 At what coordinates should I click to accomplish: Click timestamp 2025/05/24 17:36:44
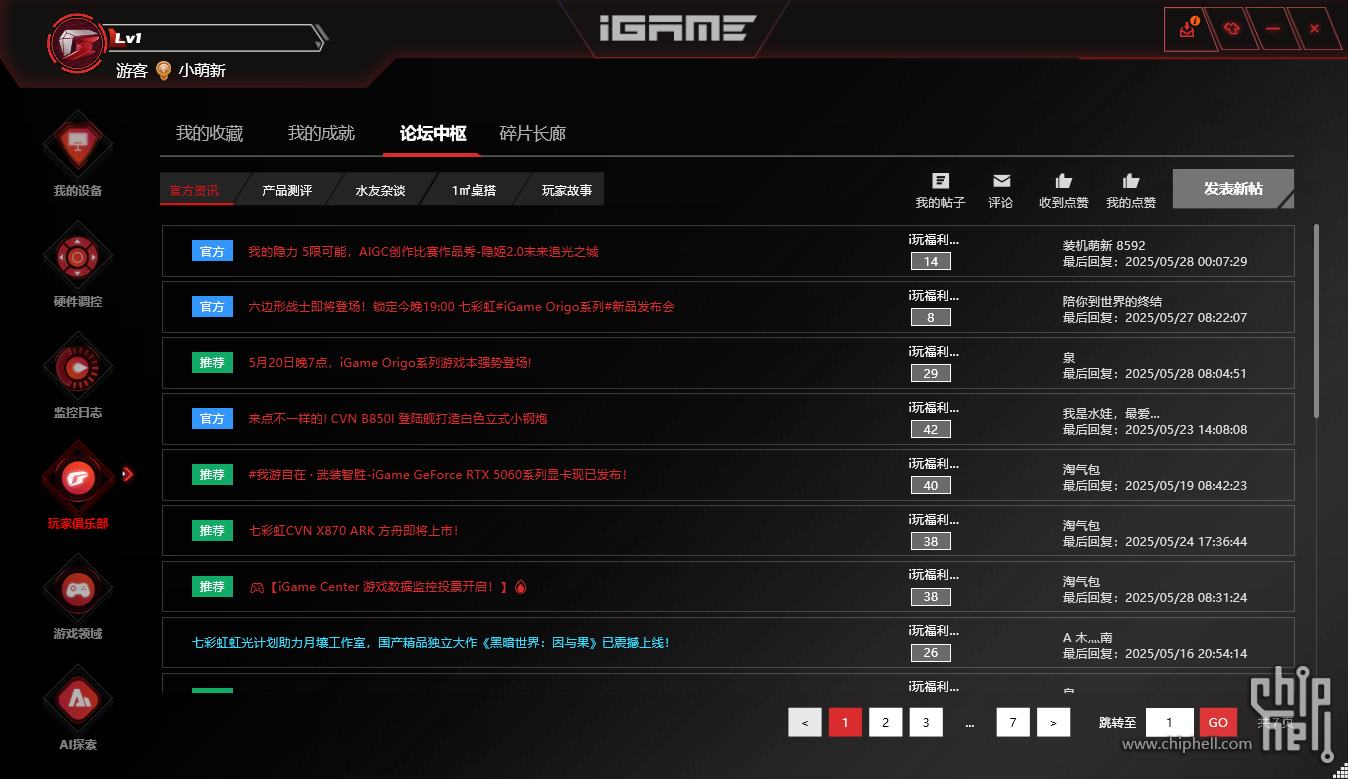click(x=1186, y=541)
